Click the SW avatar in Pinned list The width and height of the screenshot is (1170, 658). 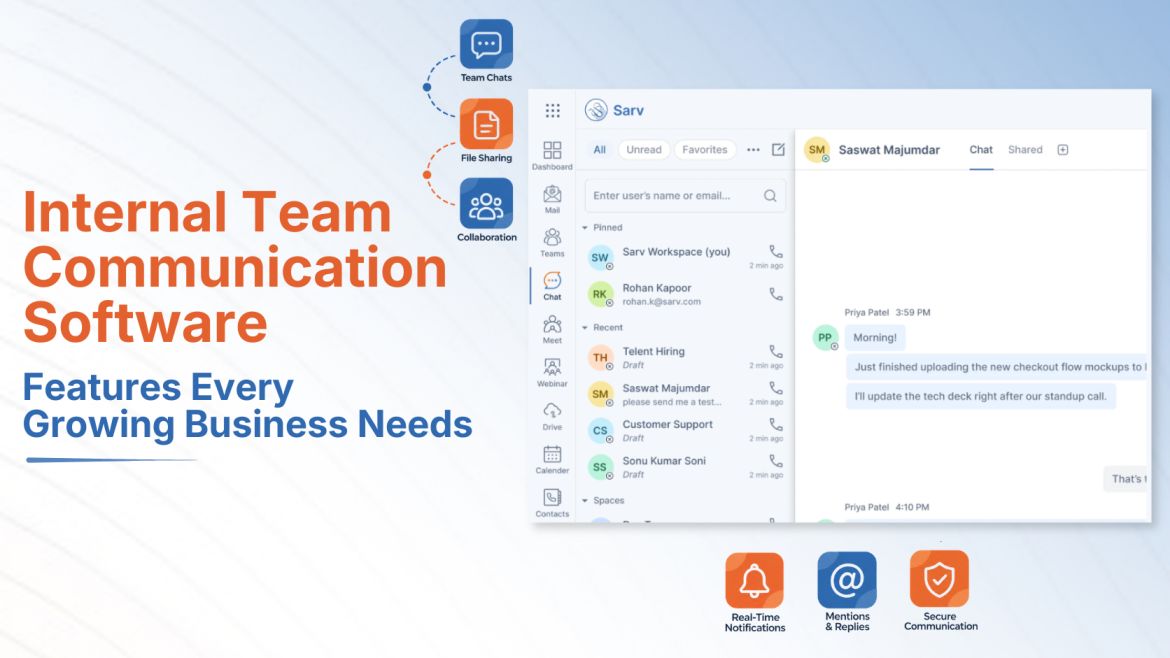600,257
